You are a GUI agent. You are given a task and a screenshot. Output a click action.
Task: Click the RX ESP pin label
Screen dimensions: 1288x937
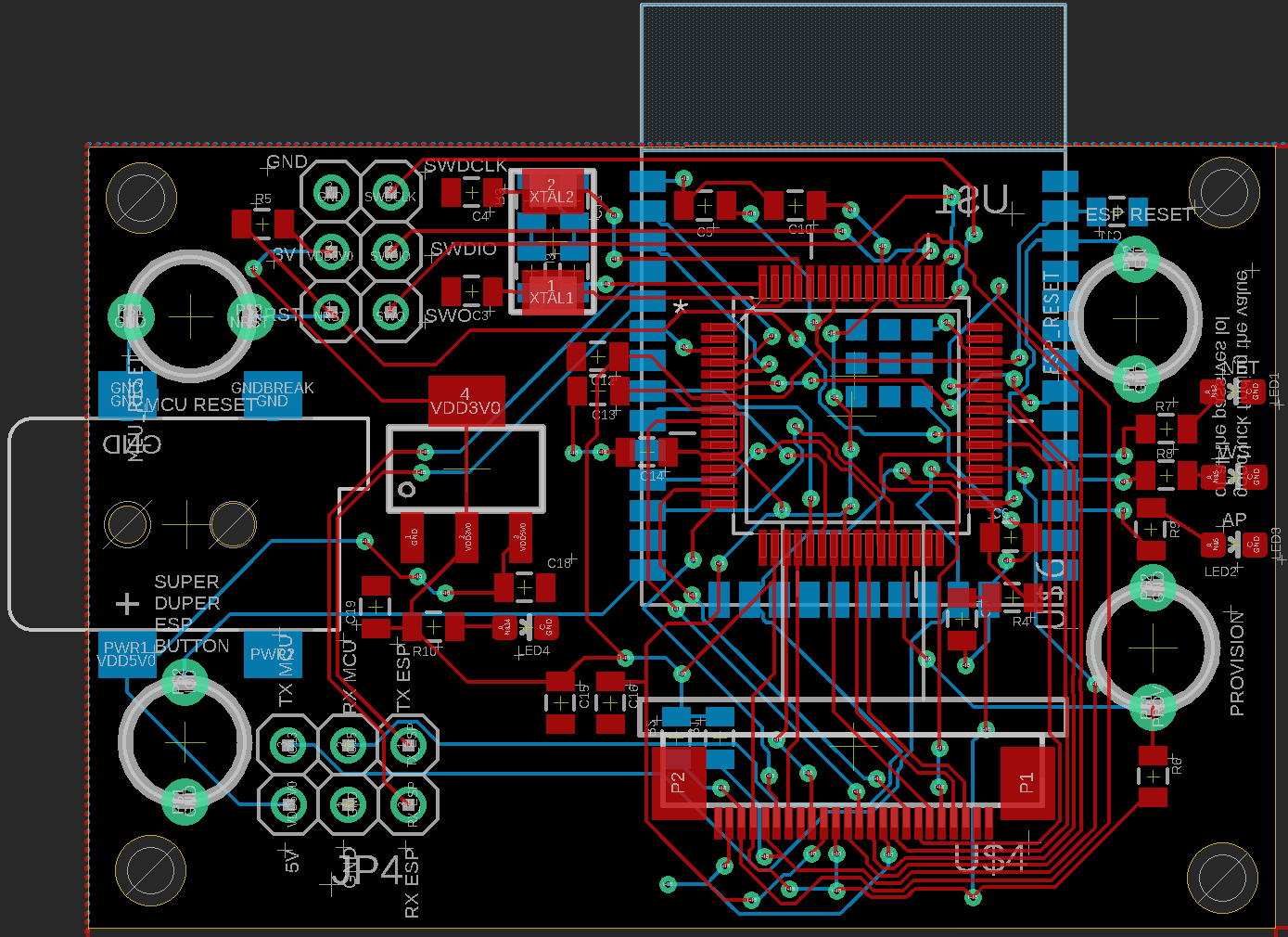(x=412, y=881)
